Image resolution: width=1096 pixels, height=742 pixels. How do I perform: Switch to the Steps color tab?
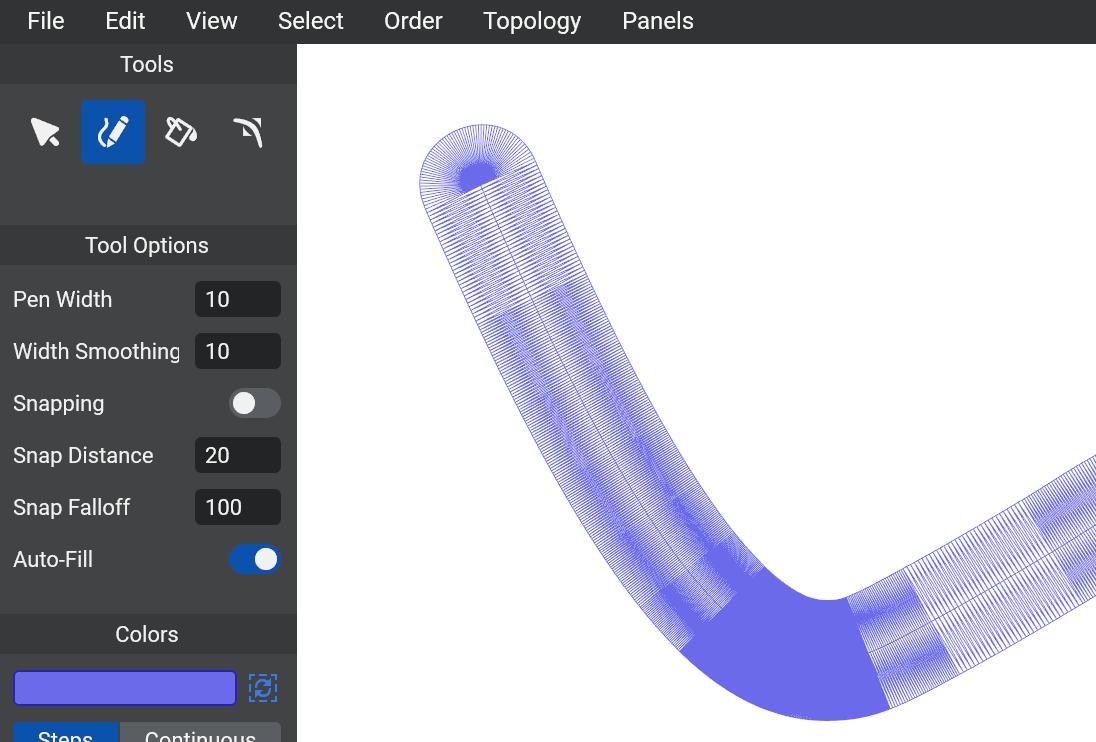(66, 732)
